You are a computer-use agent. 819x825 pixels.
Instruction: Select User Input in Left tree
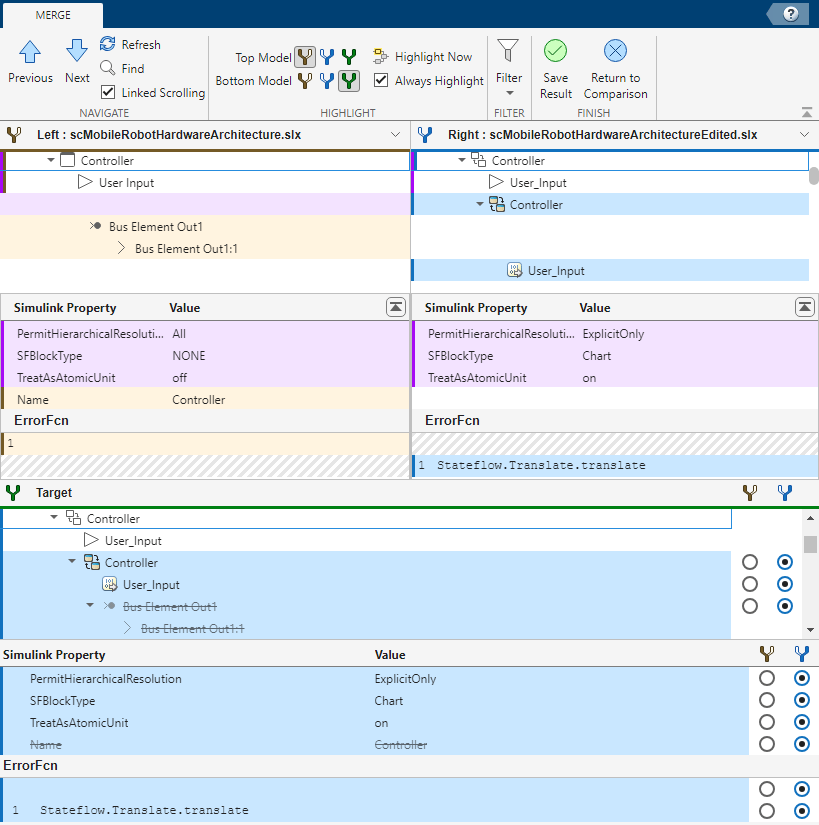[126, 183]
